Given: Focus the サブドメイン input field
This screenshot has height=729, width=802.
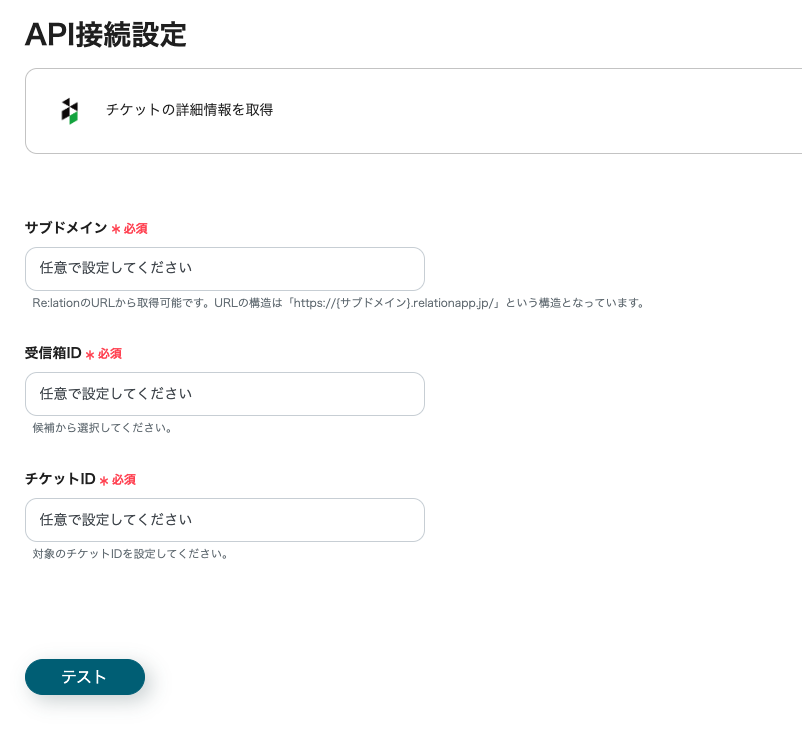Looking at the screenshot, I should 224,269.
